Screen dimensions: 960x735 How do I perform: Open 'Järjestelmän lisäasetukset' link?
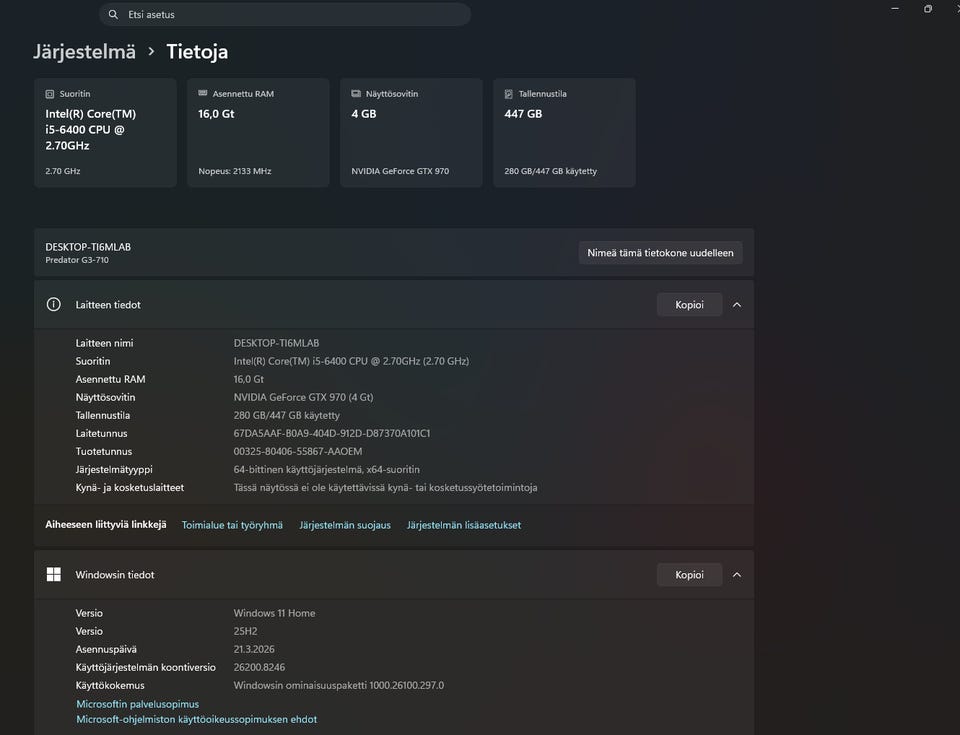click(x=464, y=525)
